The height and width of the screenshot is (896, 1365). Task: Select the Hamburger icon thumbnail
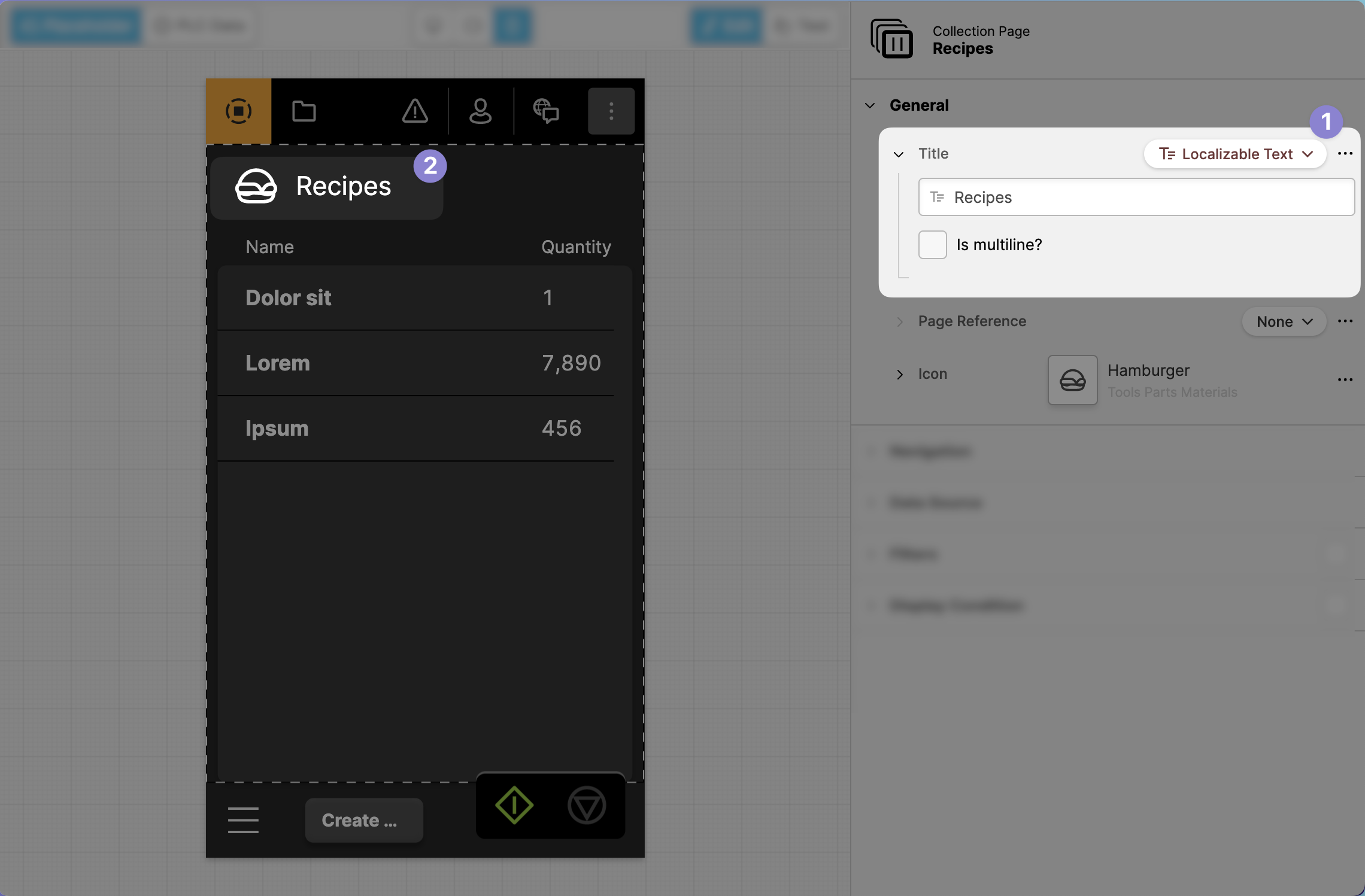tap(1072, 380)
